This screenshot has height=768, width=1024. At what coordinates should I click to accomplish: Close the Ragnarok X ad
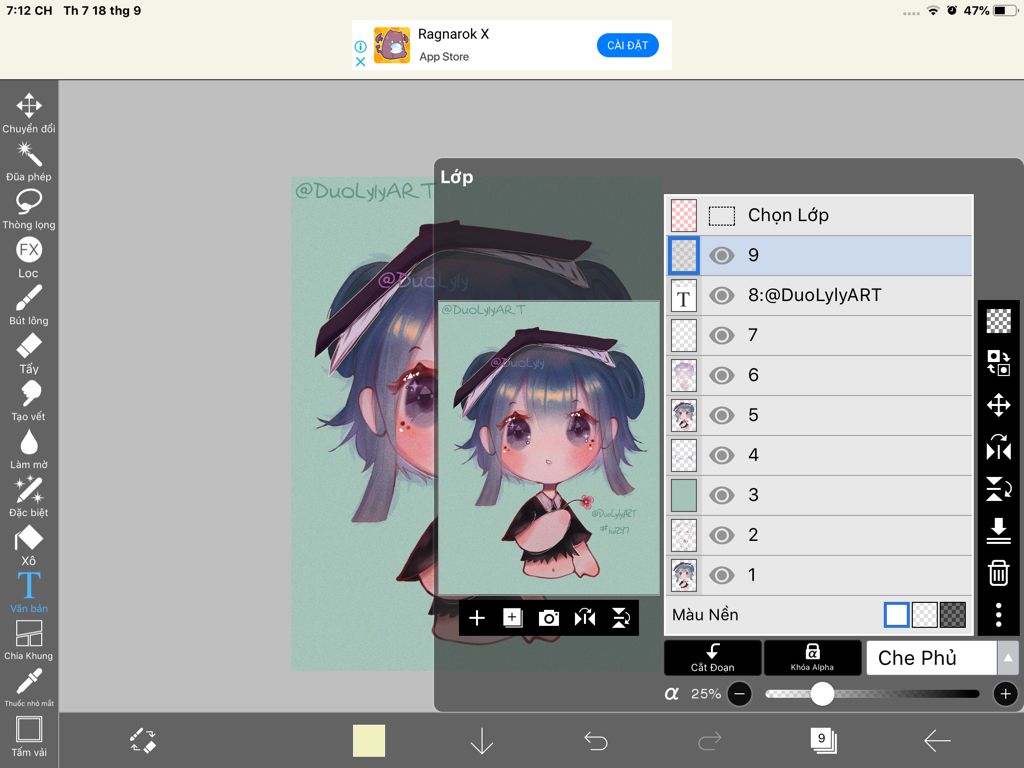point(360,62)
